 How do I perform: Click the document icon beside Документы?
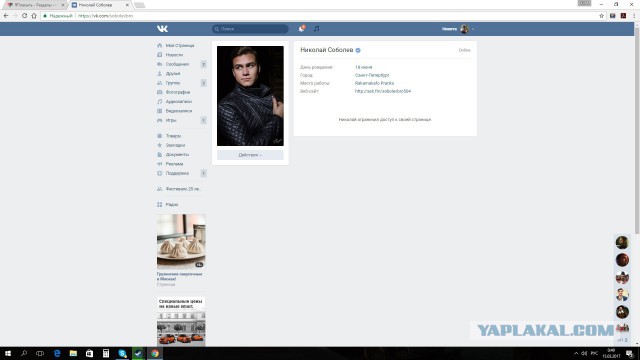click(160, 154)
